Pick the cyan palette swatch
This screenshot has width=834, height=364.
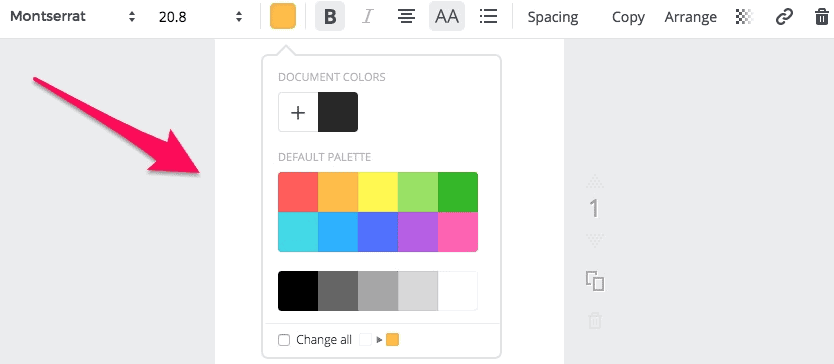(x=298, y=232)
